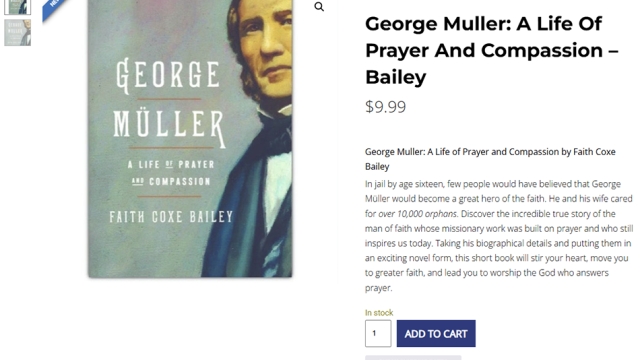The height and width of the screenshot is (360, 640).
Task: Click the blue NEW ribbon badge
Action: (54, 8)
